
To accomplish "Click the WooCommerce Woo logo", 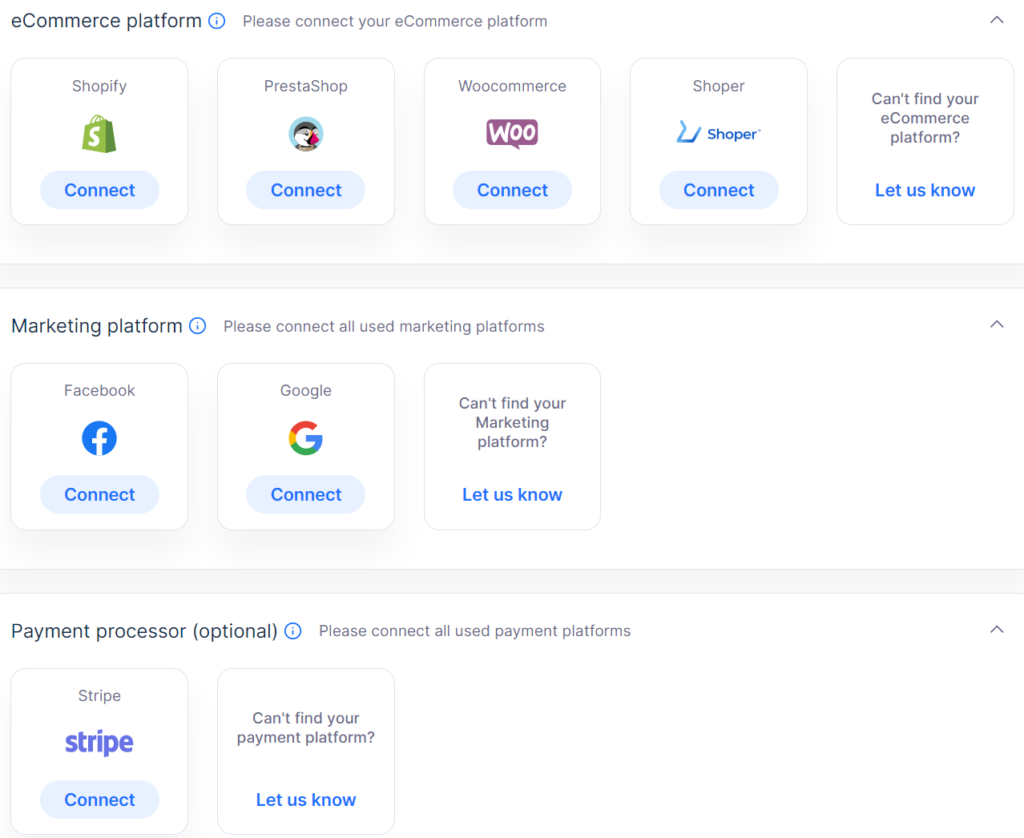I will (512, 134).
